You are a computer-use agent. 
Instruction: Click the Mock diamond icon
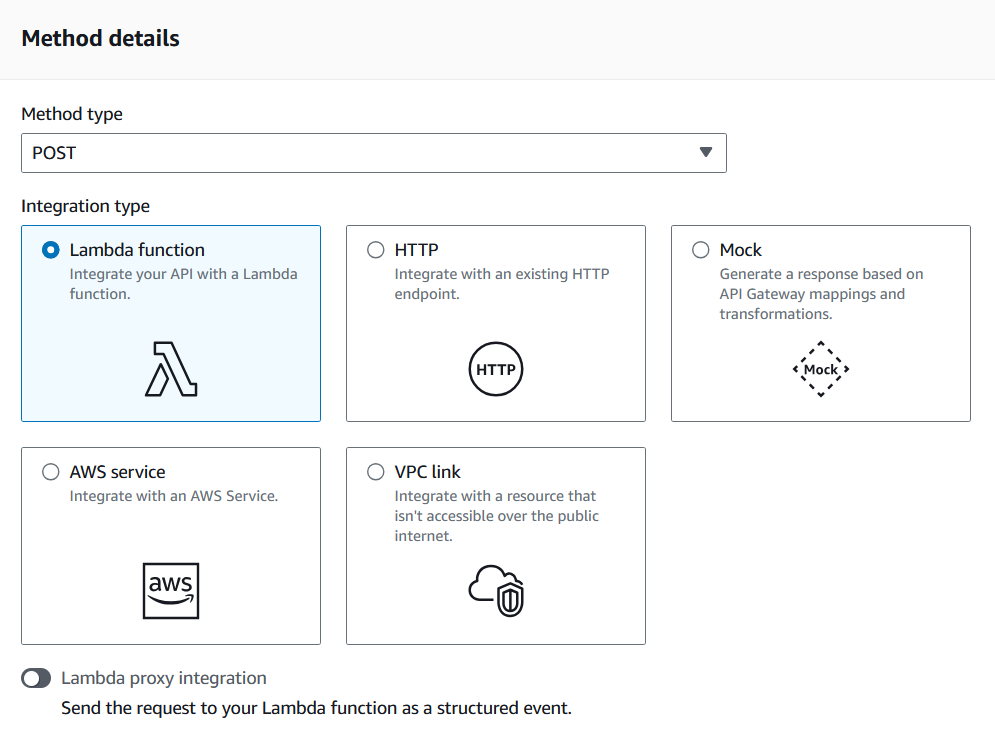tap(821, 369)
